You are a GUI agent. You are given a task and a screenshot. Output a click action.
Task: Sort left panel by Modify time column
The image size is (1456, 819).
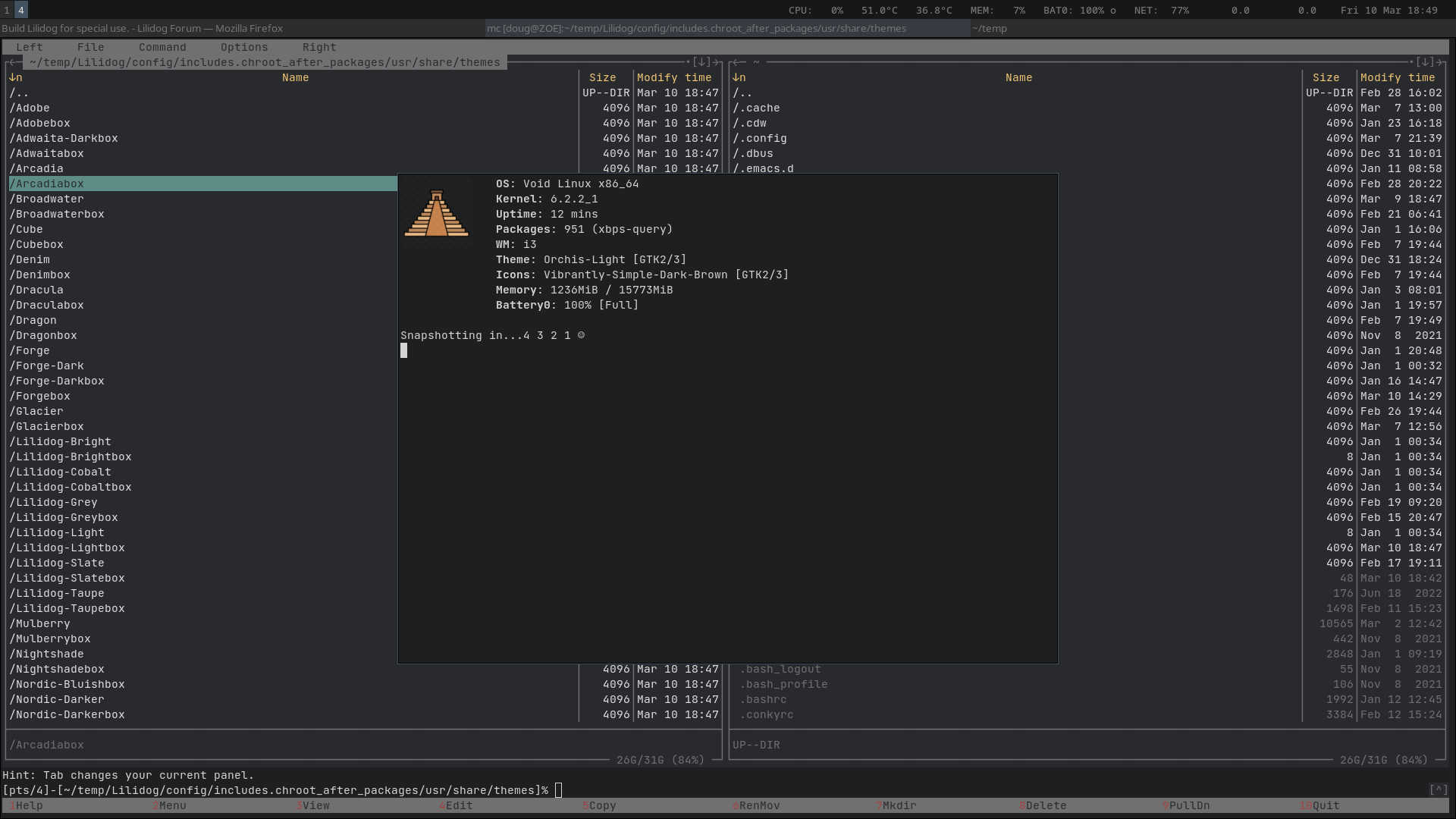pos(674,77)
